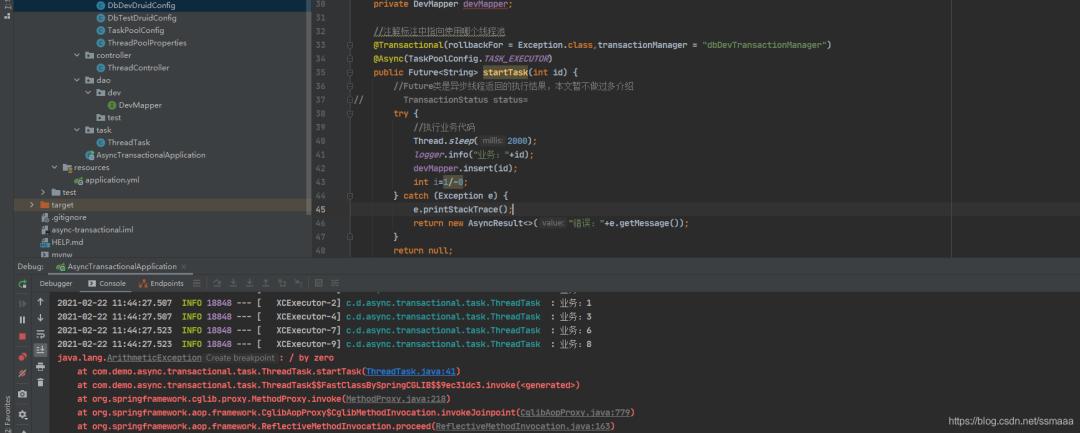Viewport: 1080px width, 433px height.
Task: Toggle scroll to end of console
Action: (x=41, y=349)
